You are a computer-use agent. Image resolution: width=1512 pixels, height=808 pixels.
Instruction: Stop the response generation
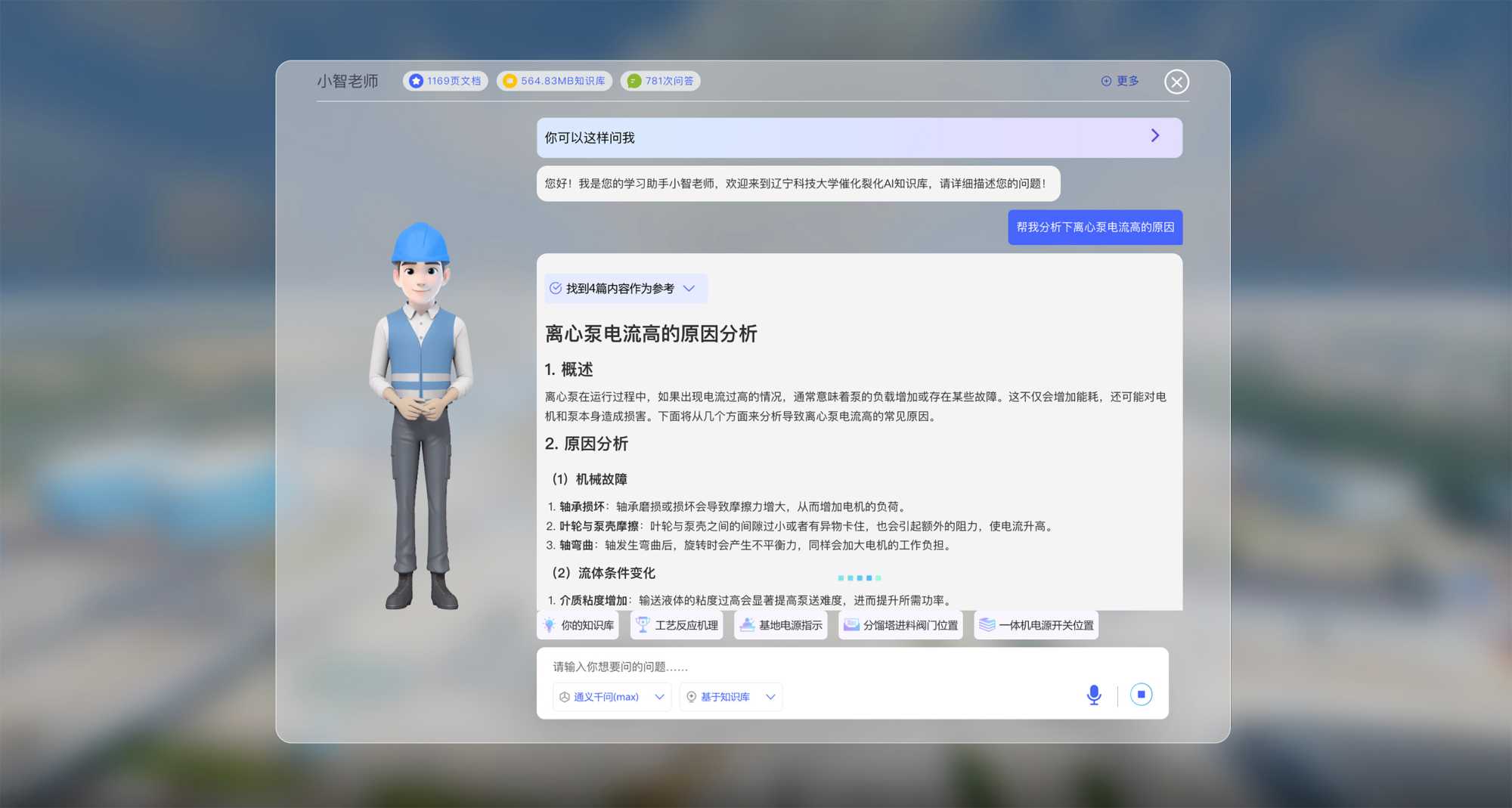coord(1141,695)
